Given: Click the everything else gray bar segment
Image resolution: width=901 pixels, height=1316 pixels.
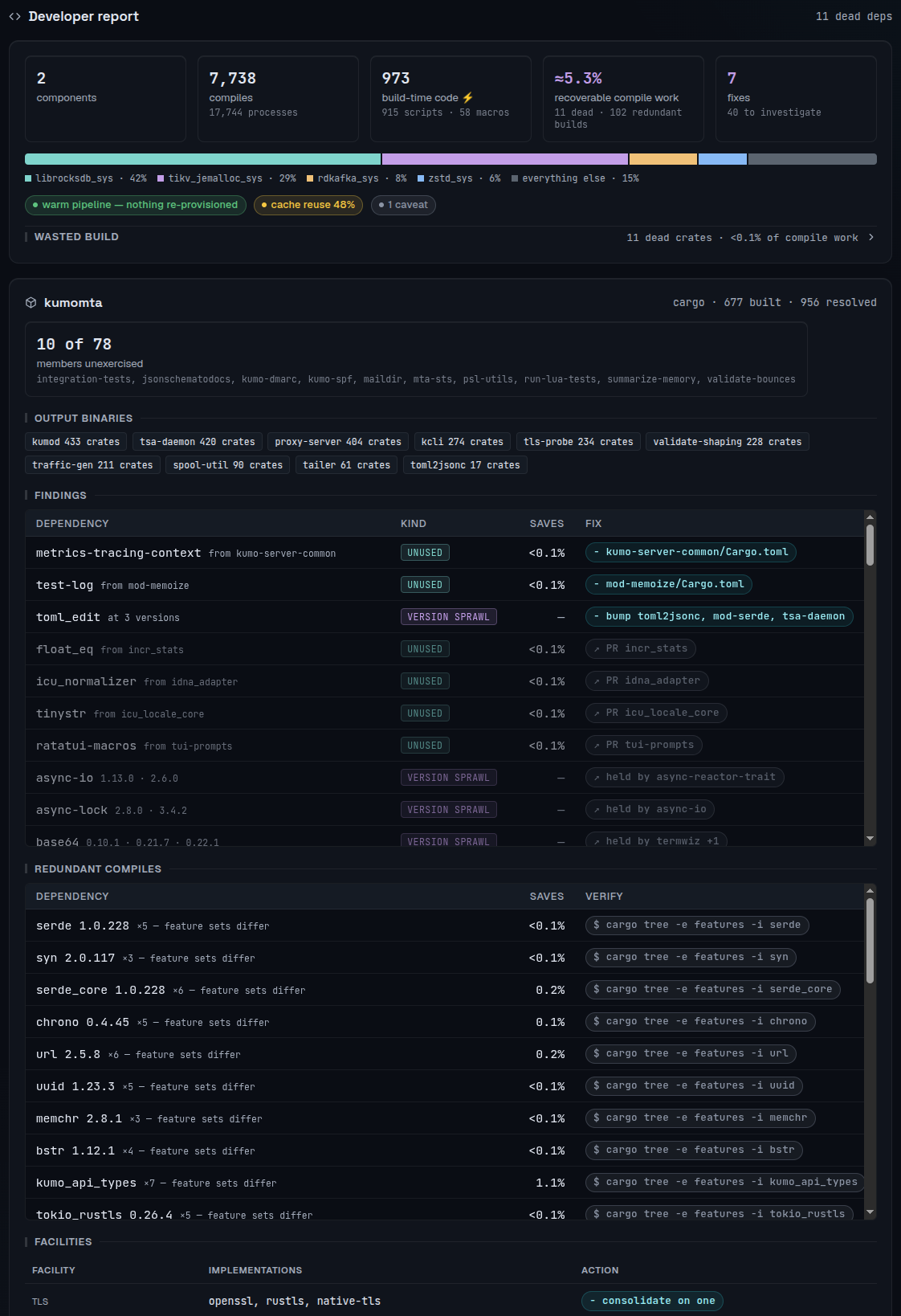Looking at the screenshot, I should pyautogui.click(x=813, y=159).
